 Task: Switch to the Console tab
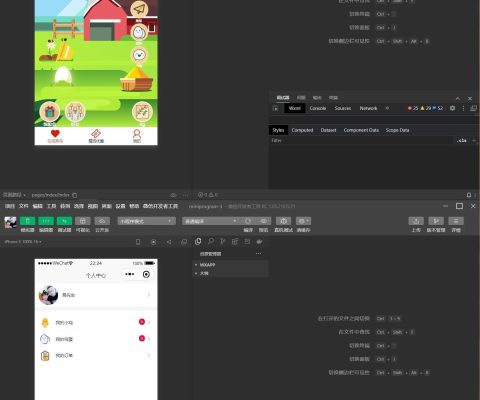pyautogui.click(x=317, y=108)
